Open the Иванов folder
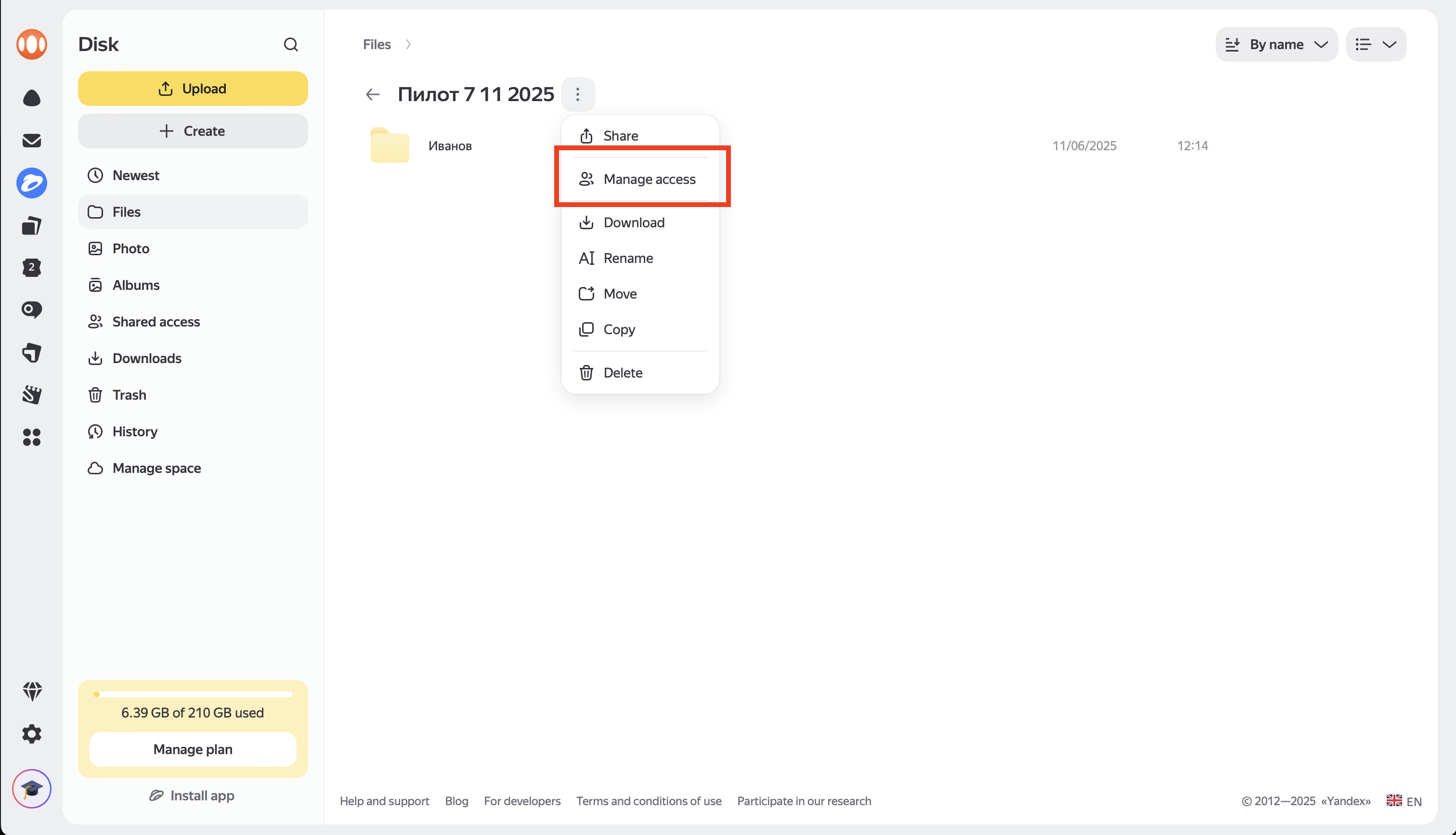This screenshot has width=1456, height=835. point(449,145)
